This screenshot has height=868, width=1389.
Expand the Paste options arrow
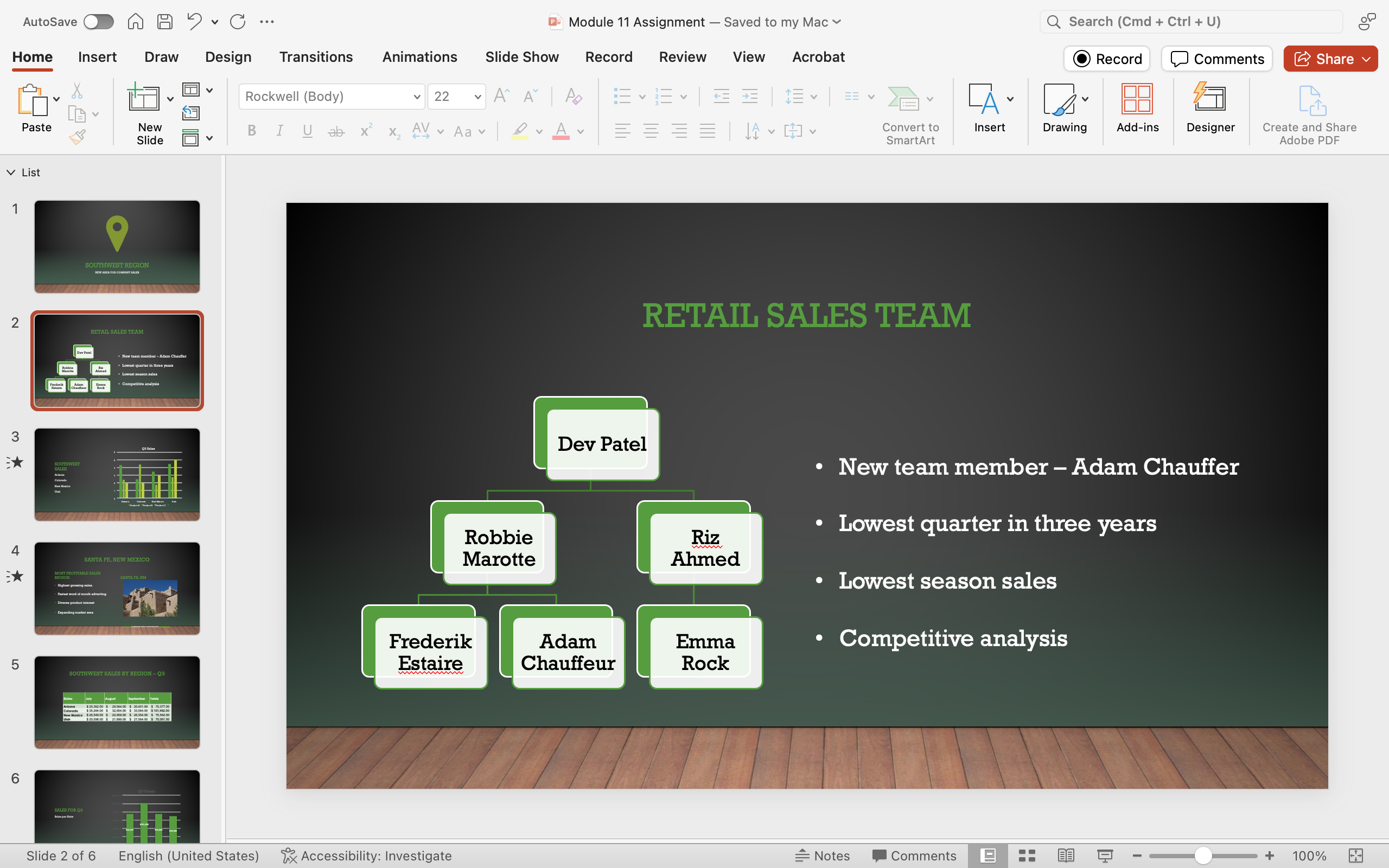click(x=56, y=99)
